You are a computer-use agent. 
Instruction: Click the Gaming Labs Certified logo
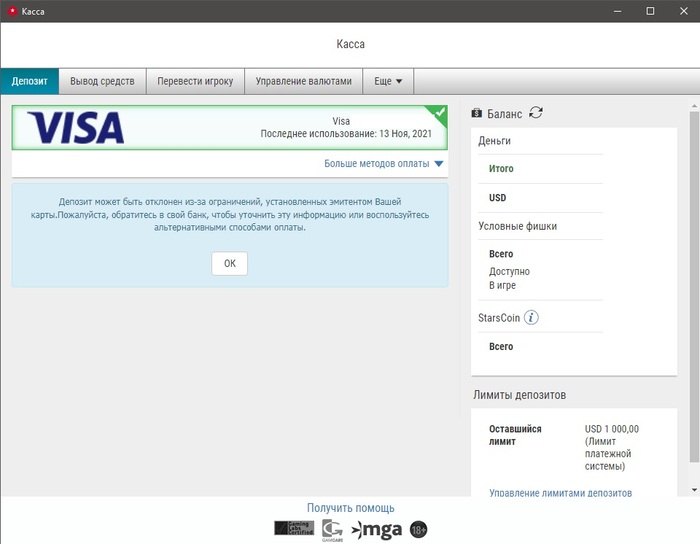point(294,528)
